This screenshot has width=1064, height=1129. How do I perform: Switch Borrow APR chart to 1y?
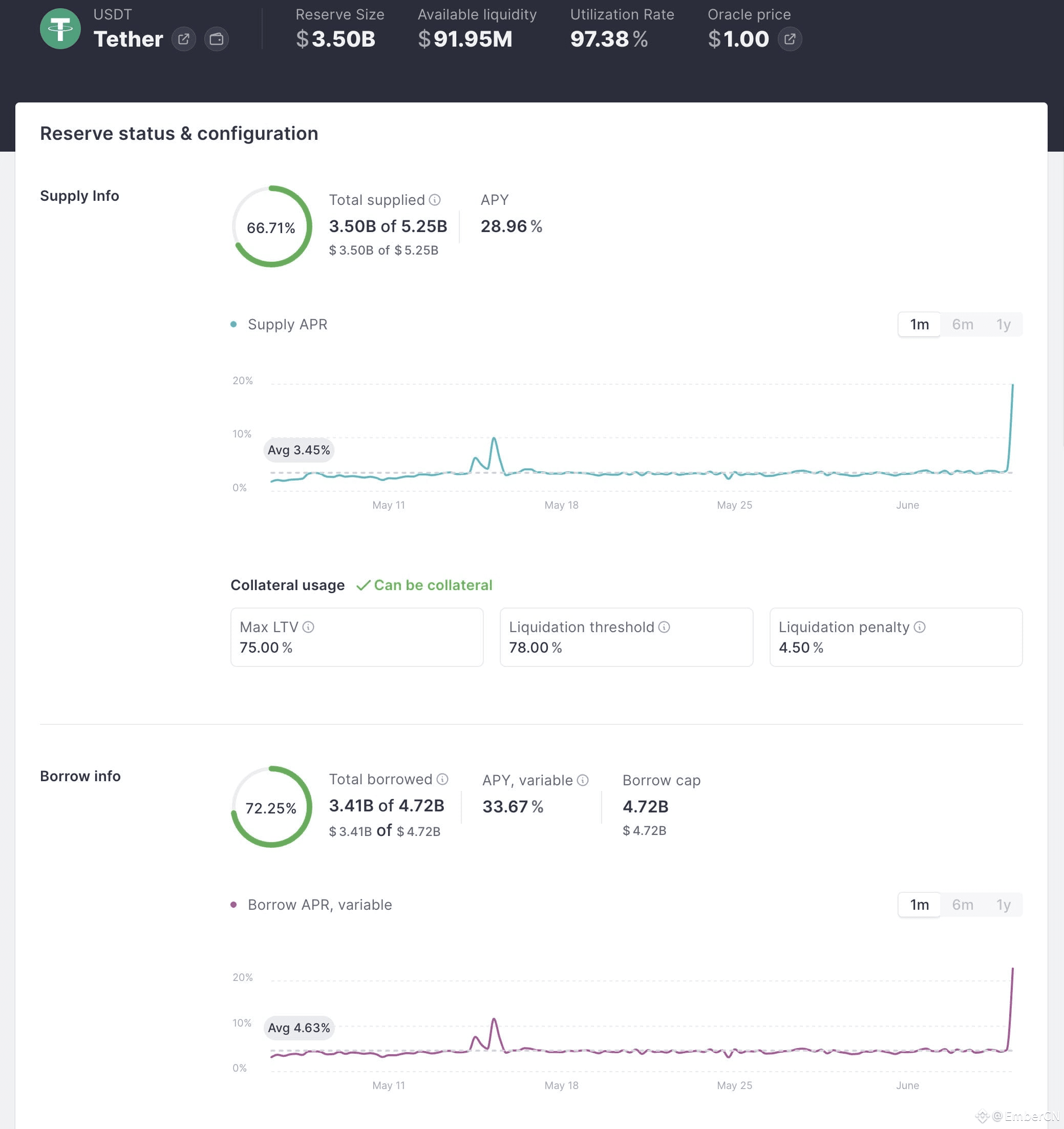tap(1003, 905)
